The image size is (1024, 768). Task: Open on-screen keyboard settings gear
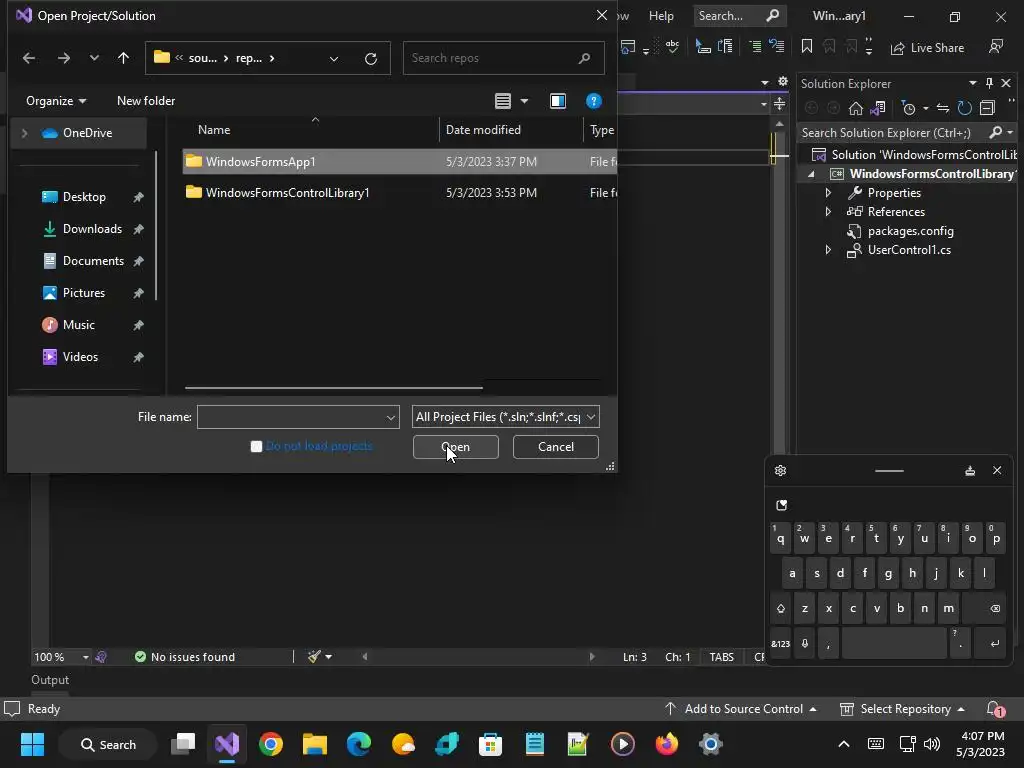(x=780, y=471)
